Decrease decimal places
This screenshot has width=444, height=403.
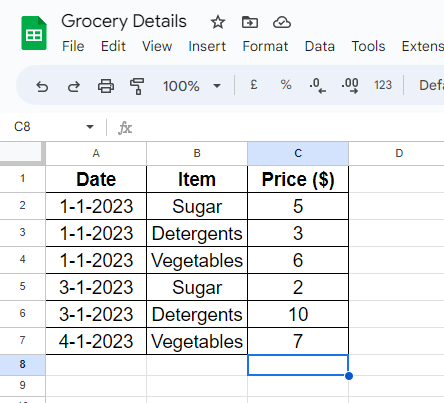coord(318,86)
